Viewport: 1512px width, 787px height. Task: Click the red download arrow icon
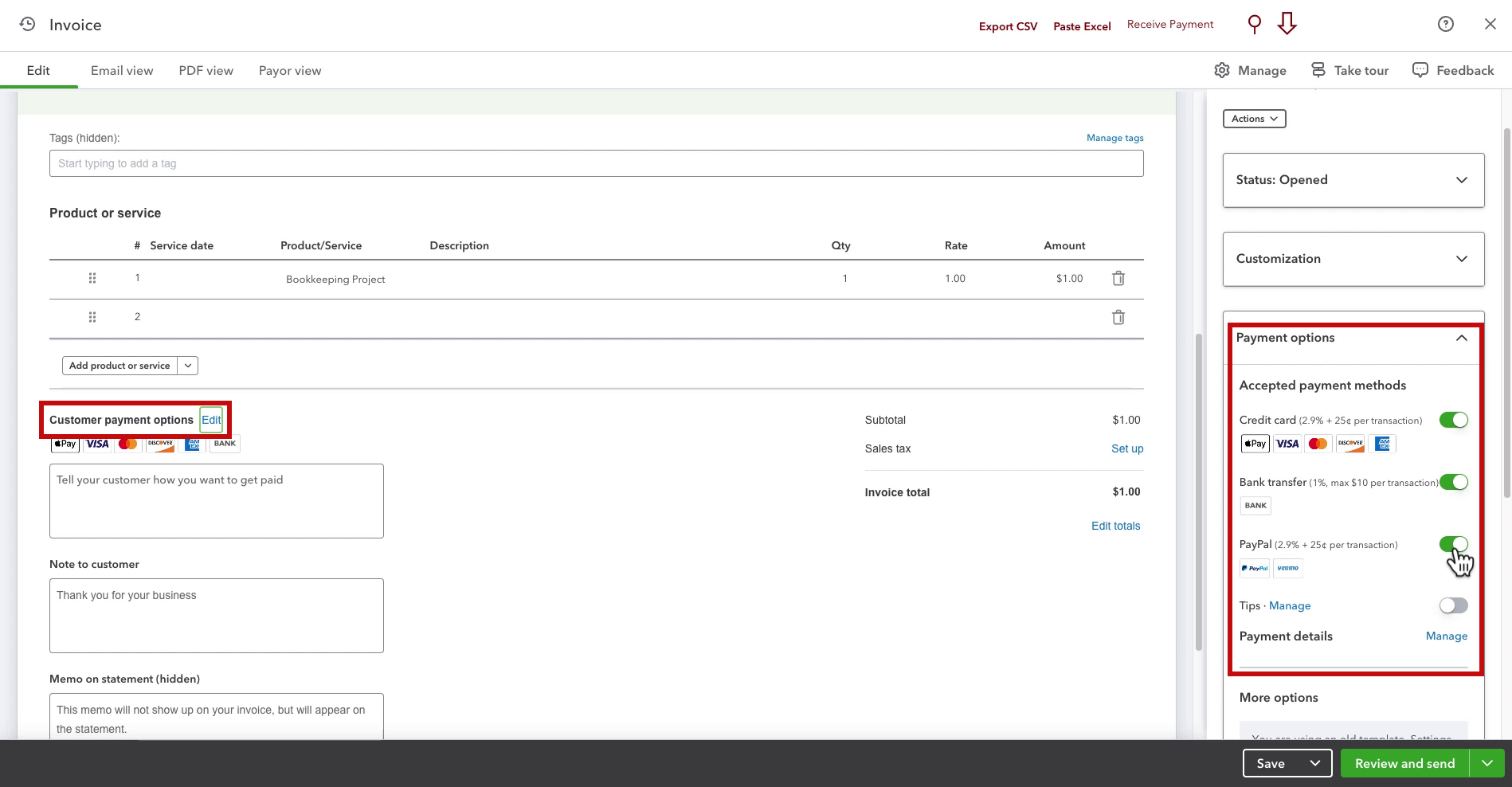point(1287,24)
